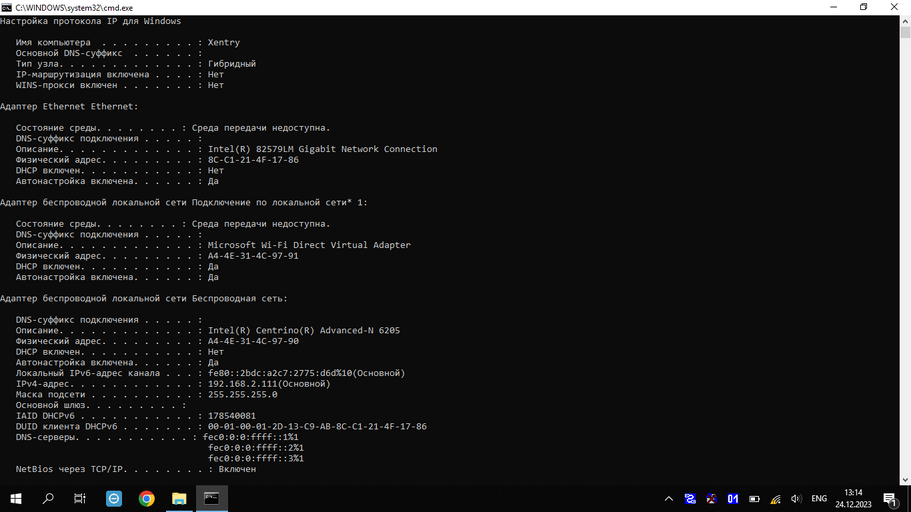Click DNS server fec0:0:0:ffff::2%1
The width and height of the screenshot is (911, 512).
click(x=256, y=447)
